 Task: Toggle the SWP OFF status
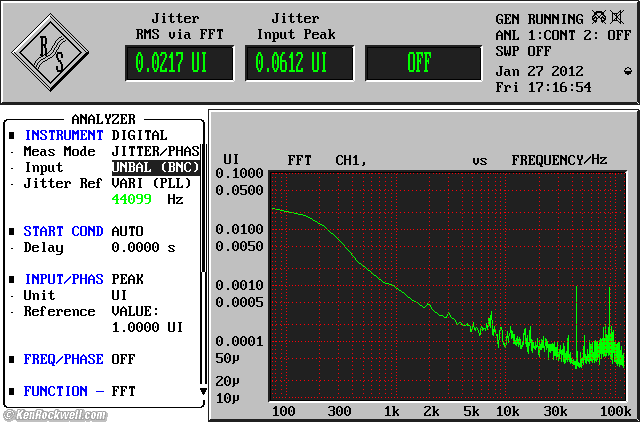[x=522, y=50]
